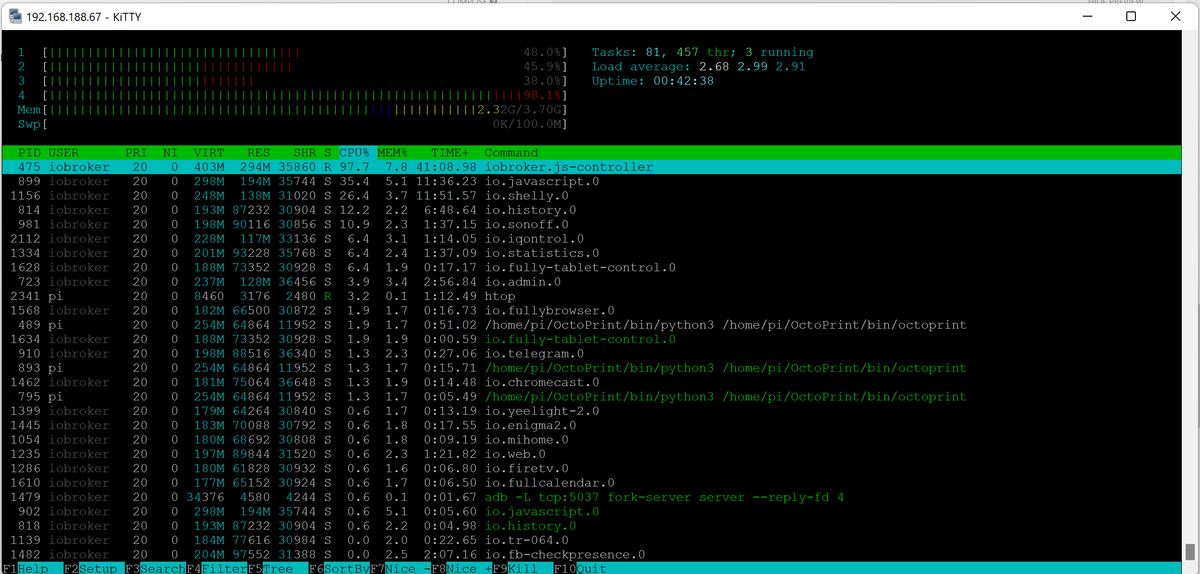Viewport: 1200px width, 574px height.
Task: Select the adb fork-server process row
Action: pos(590,497)
